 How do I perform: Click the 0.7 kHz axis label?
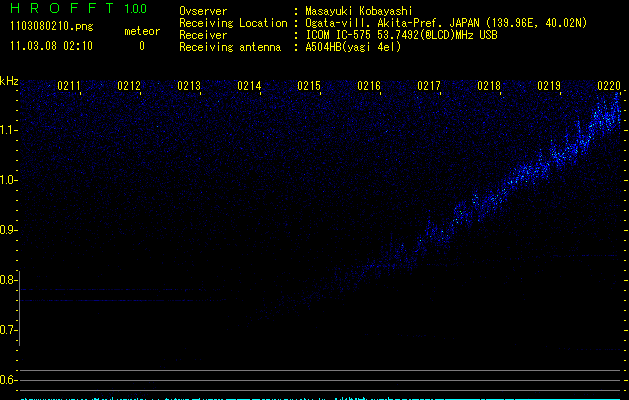pos(8,330)
